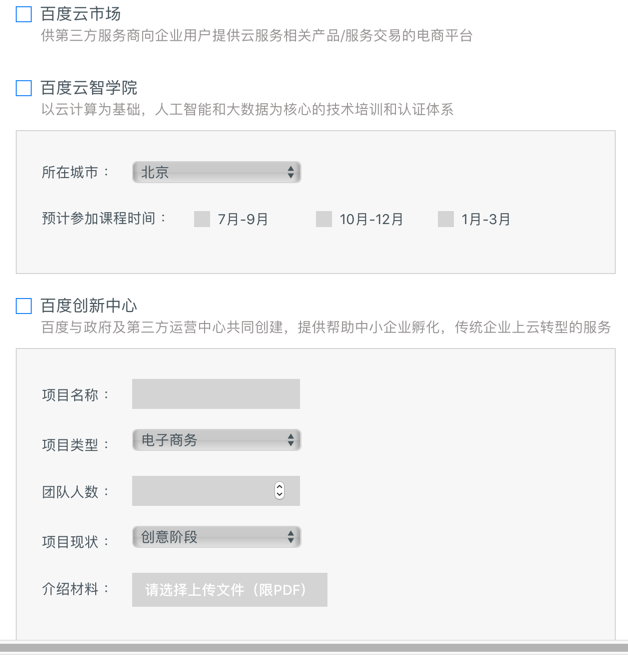Click the 7月-9月 label text
The image size is (628, 655).
pyautogui.click(x=243, y=219)
